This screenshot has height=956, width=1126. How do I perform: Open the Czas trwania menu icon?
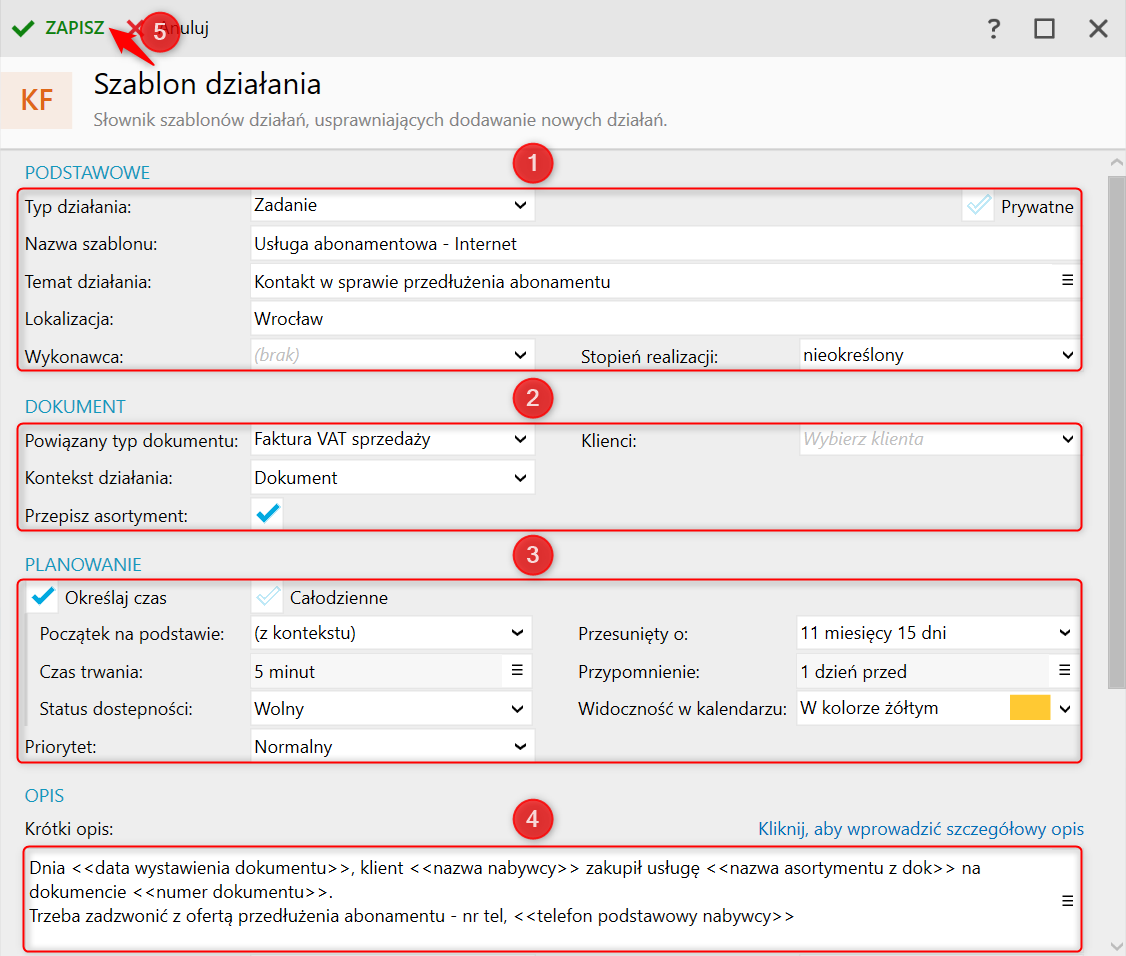517,671
